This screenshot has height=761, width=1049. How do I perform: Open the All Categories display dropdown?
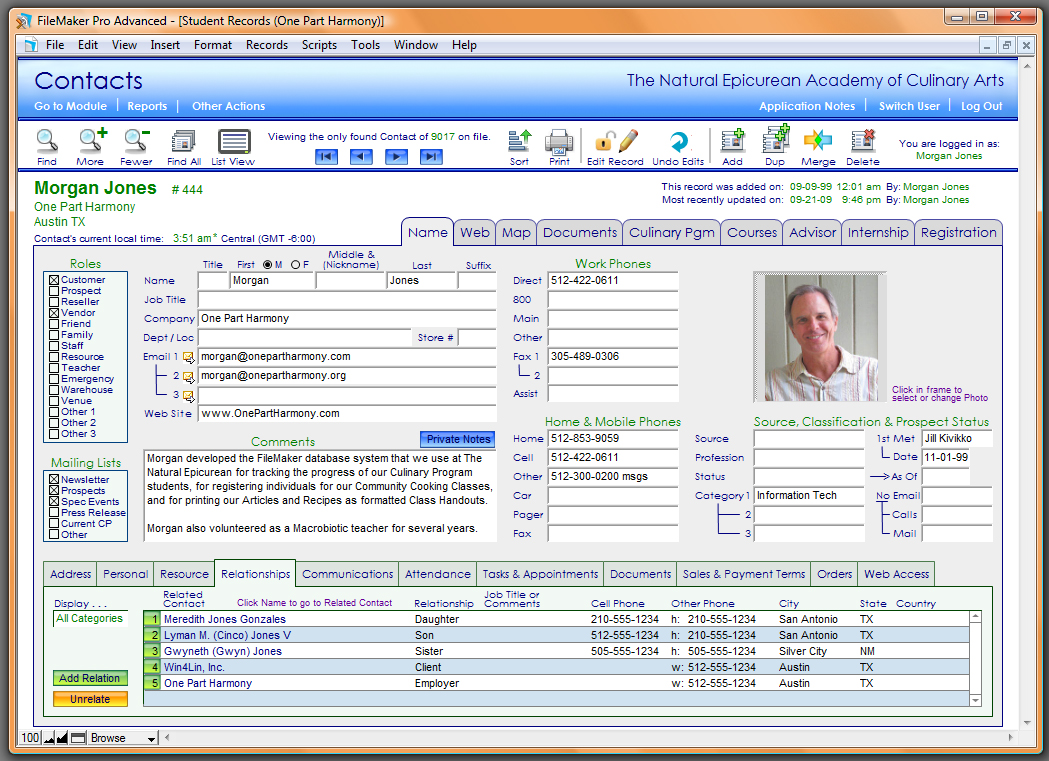90,619
